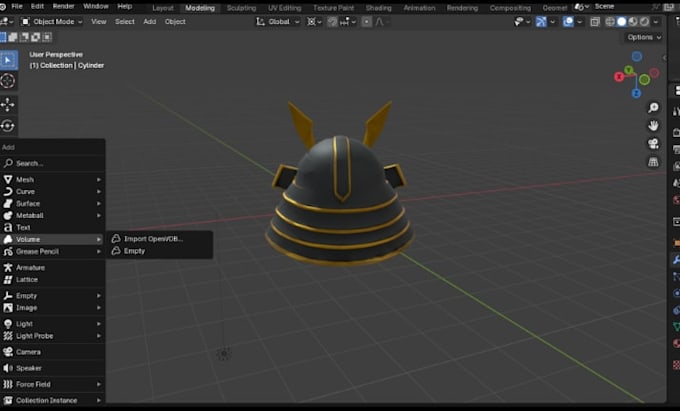Select the Move tool
Image resolution: width=680 pixels, height=411 pixels.
click(x=7, y=104)
